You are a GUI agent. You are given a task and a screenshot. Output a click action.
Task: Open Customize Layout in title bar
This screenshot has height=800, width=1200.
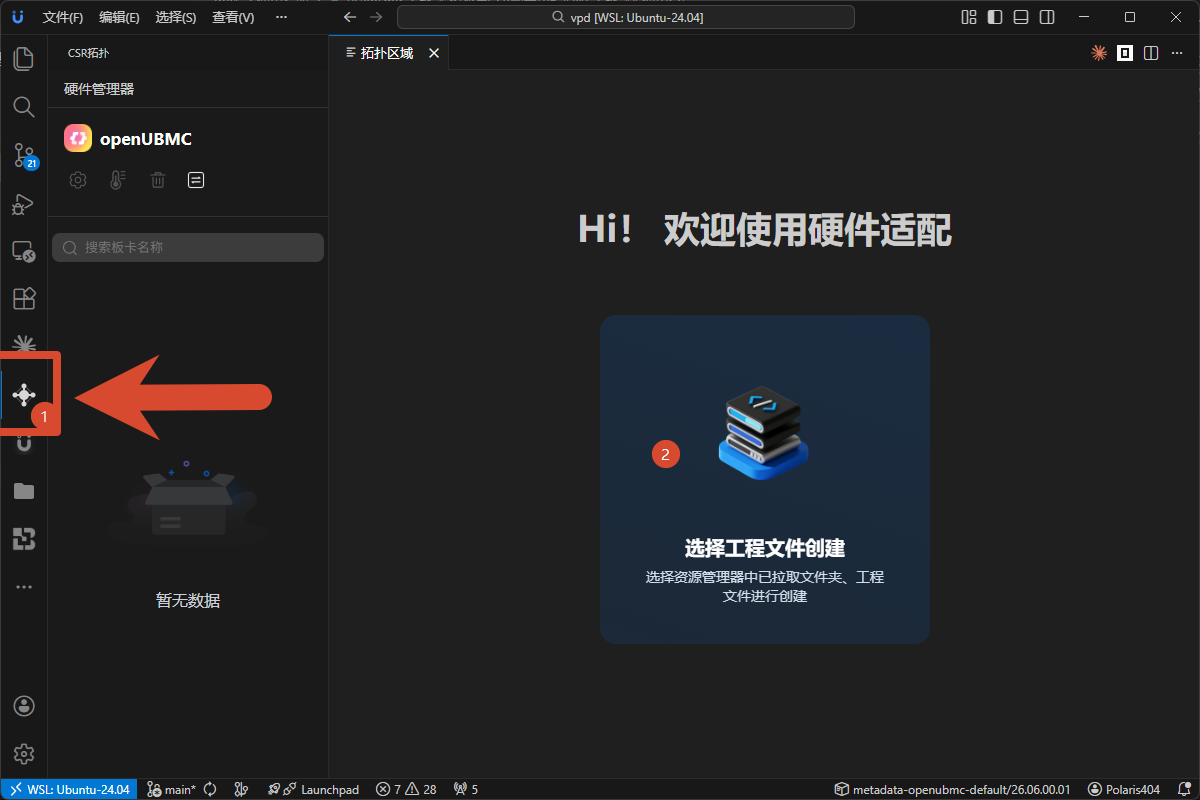click(x=968, y=17)
